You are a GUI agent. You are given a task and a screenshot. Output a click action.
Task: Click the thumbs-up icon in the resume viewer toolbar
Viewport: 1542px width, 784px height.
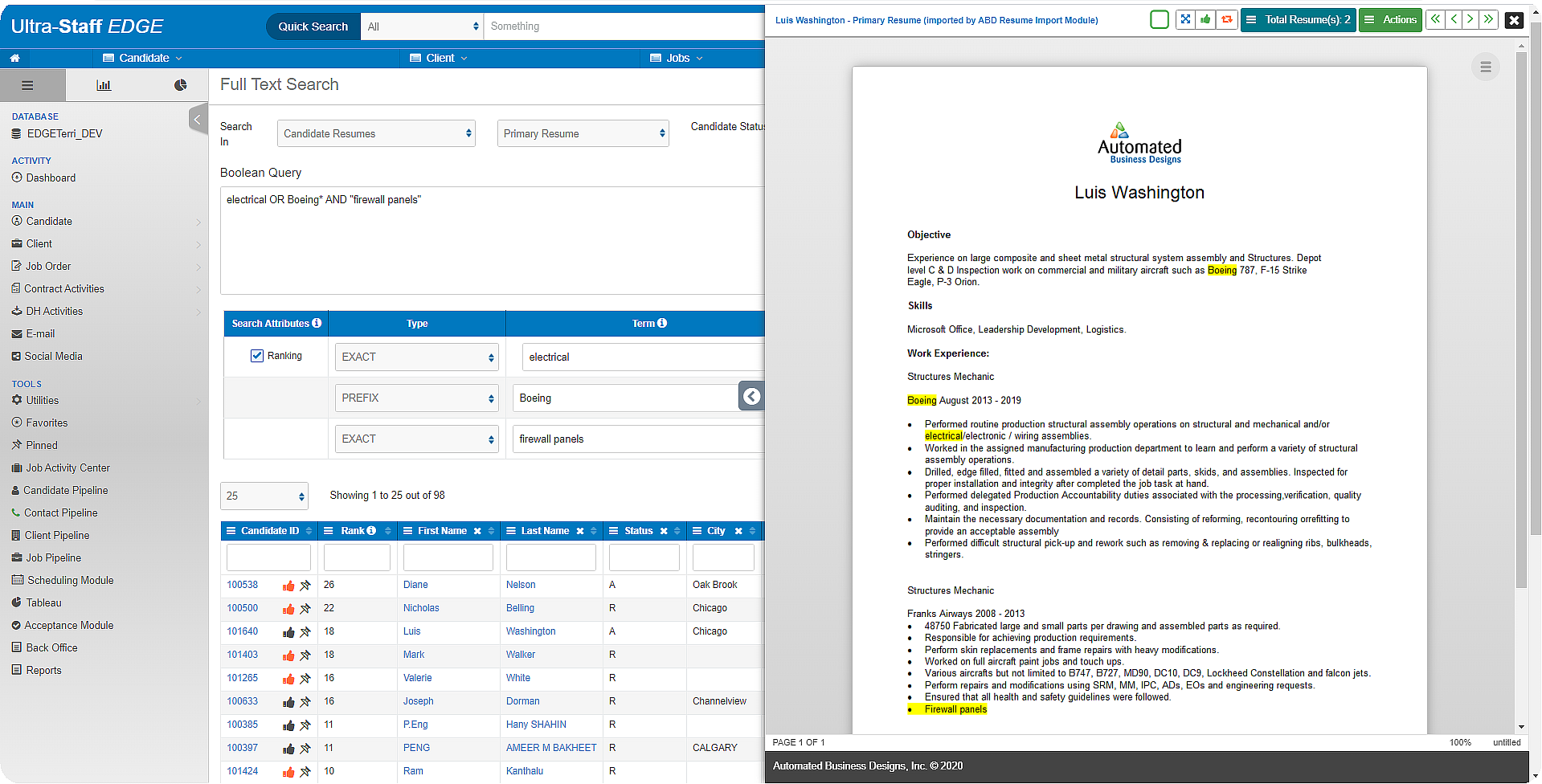click(x=1205, y=19)
